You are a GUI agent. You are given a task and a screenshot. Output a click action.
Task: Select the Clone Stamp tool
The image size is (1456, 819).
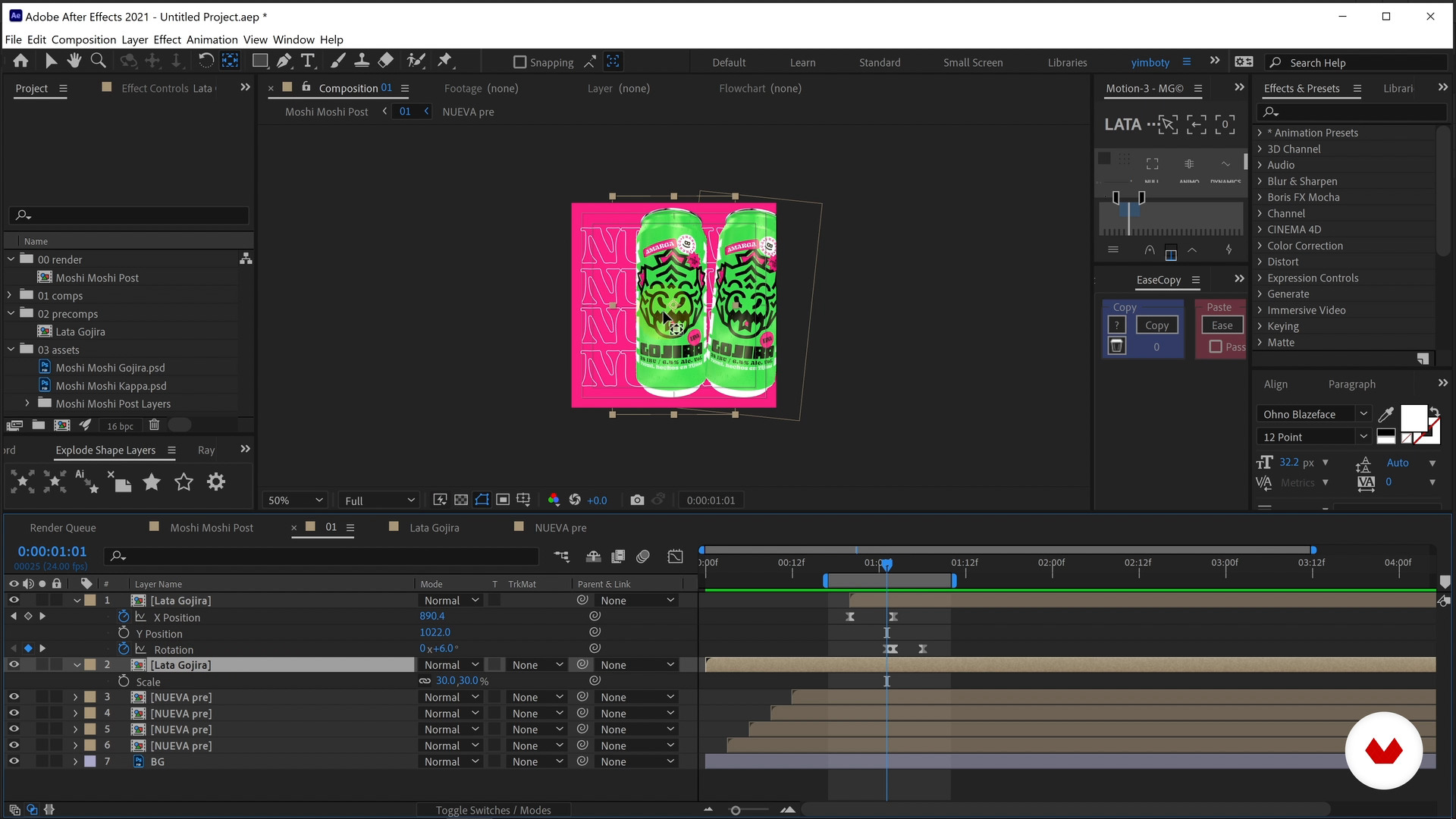tap(362, 61)
